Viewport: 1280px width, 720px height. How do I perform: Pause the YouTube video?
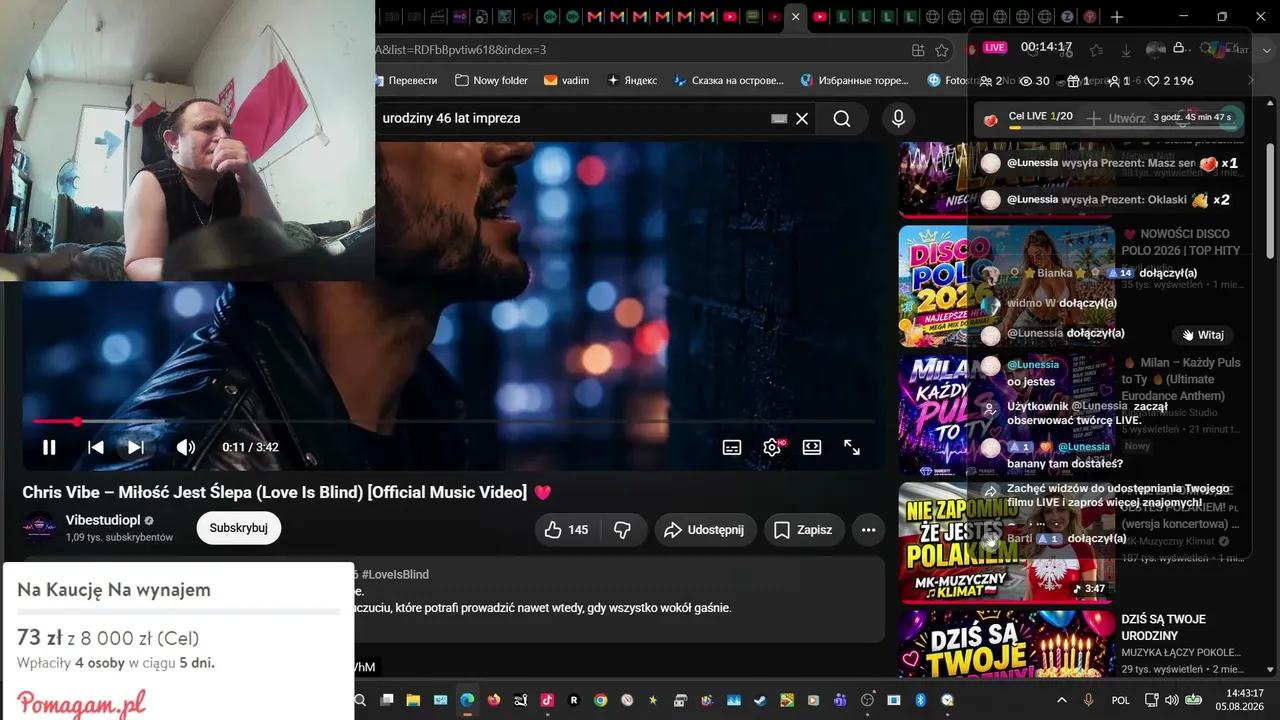49,447
